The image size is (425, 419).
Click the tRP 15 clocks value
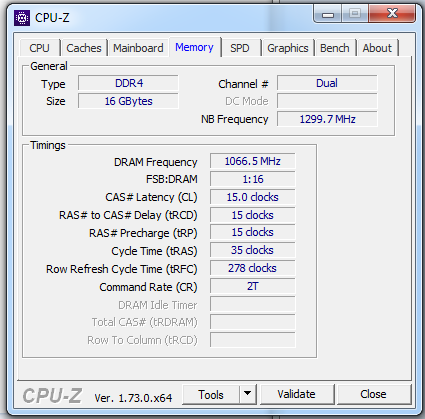[253, 232]
